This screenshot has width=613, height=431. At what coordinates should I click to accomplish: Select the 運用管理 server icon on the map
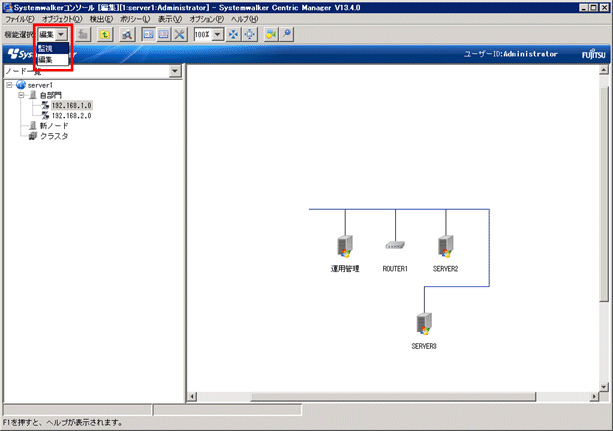coord(345,246)
